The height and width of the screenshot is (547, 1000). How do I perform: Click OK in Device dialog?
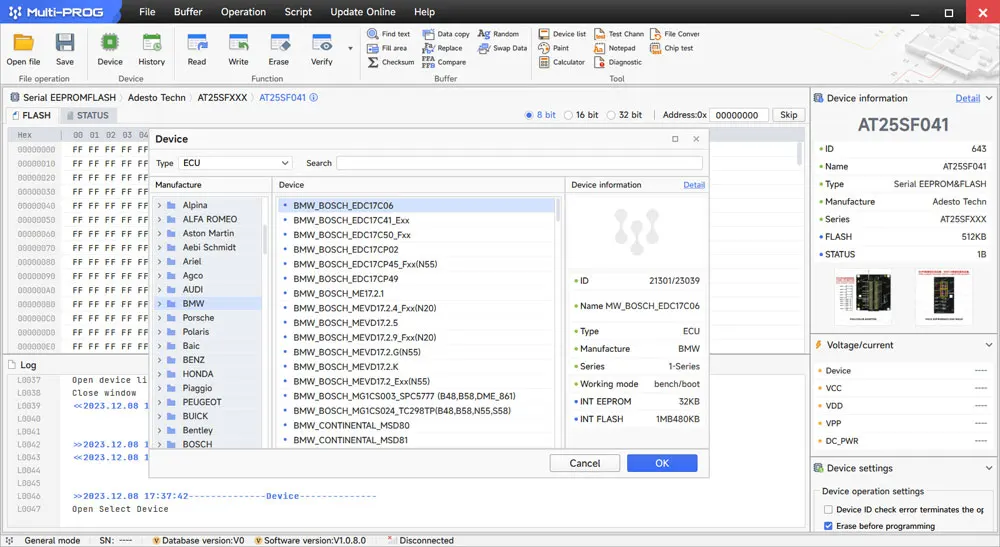[661, 463]
